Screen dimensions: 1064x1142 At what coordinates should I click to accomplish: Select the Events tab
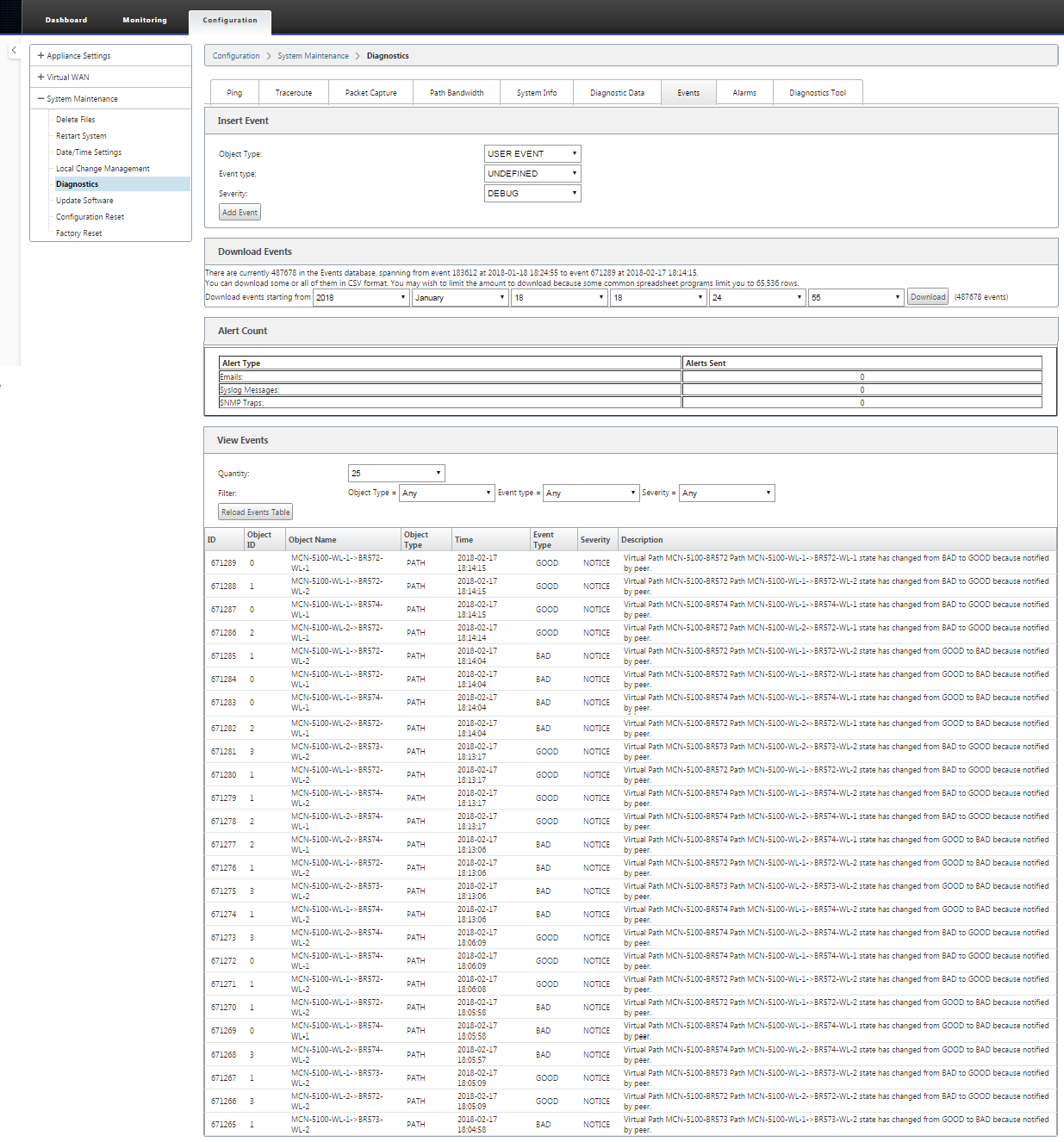(x=688, y=93)
